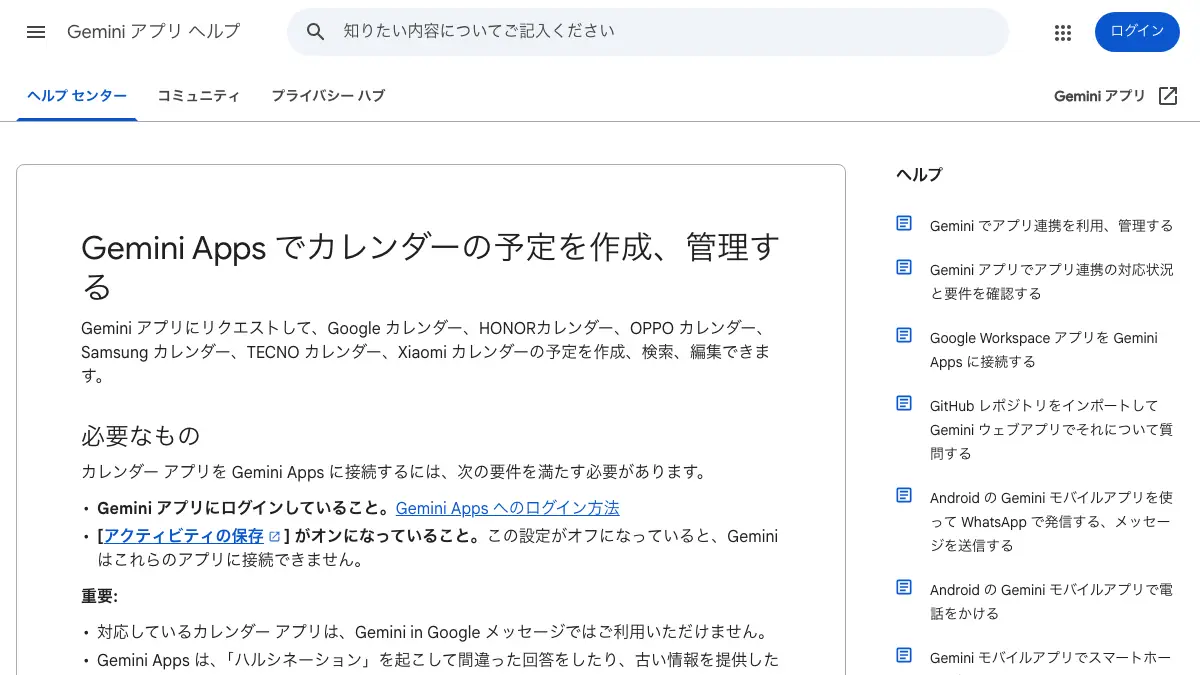The width and height of the screenshot is (1200, 675).
Task: Click document icon beside 電話をかける article
Action: 904,587
